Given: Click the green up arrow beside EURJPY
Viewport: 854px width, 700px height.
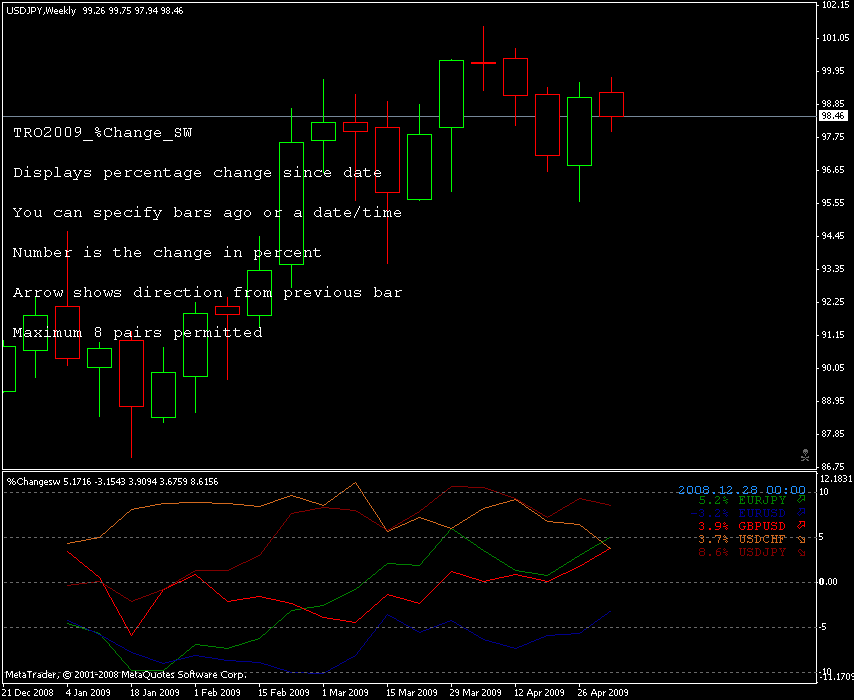Looking at the screenshot, I should pyautogui.click(x=800, y=499).
